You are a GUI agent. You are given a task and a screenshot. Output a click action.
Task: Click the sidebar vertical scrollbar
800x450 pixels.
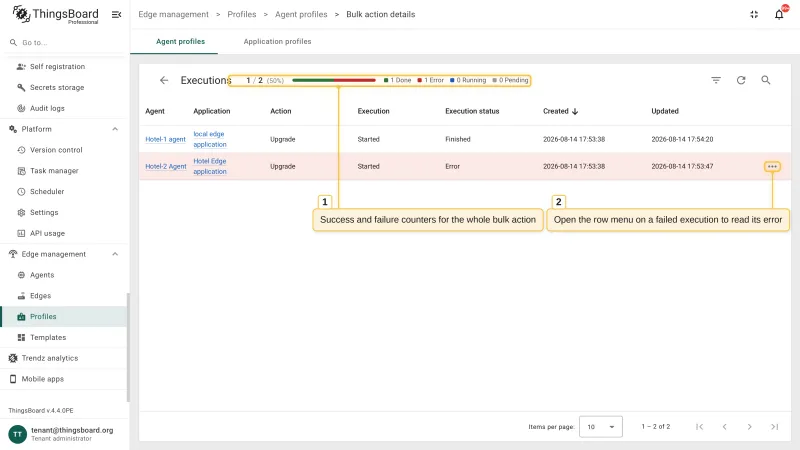pyautogui.click(x=128, y=347)
